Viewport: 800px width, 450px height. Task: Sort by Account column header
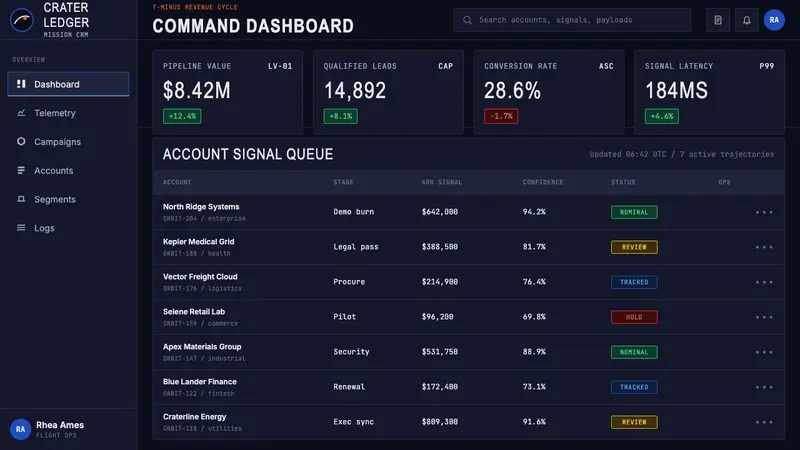click(177, 182)
